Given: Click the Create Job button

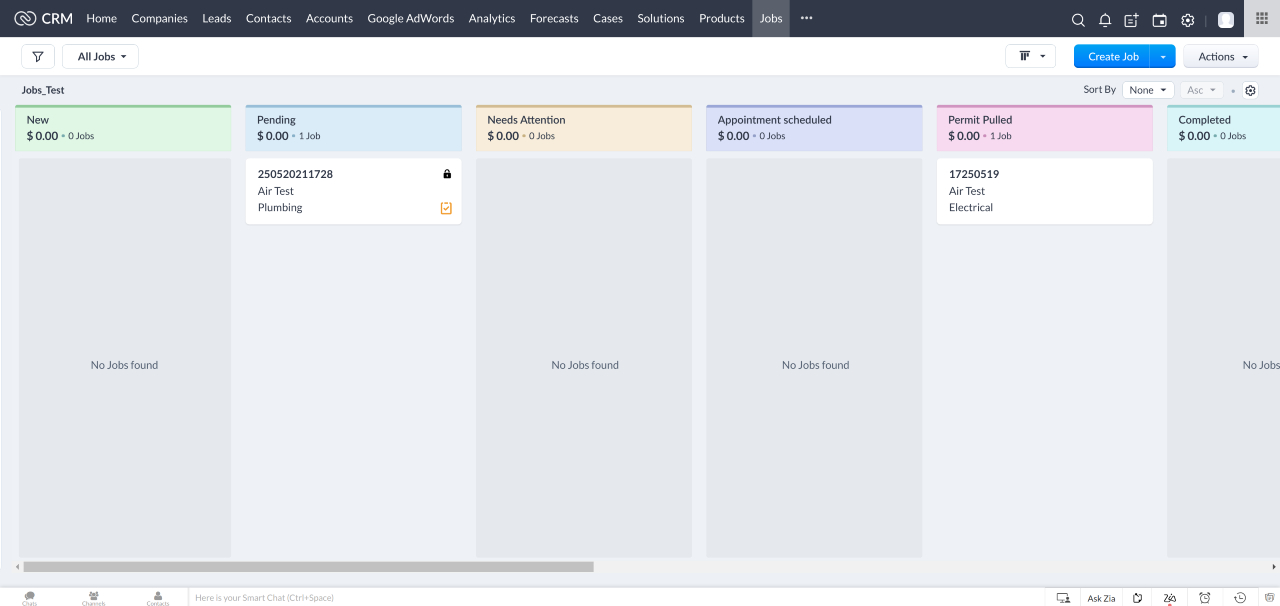Looking at the screenshot, I should [1112, 57].
